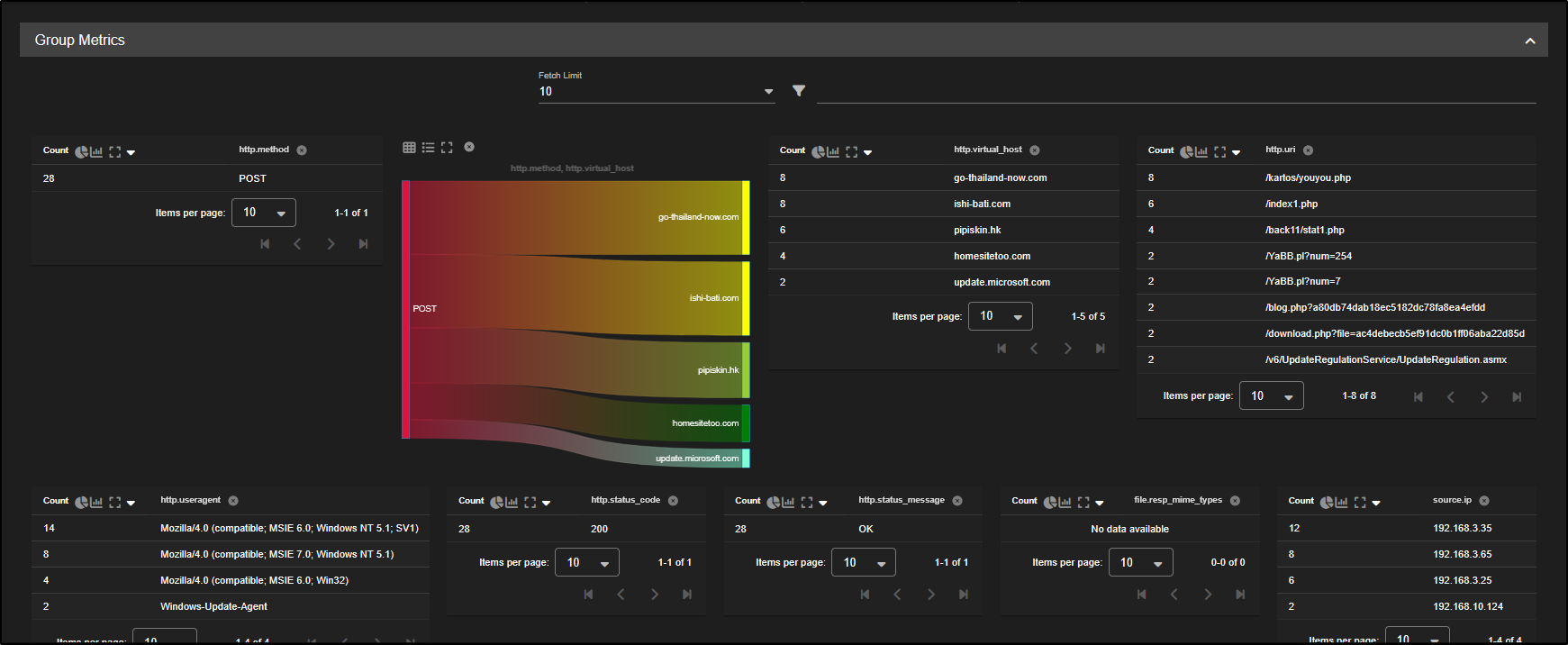This screenshot has height=645, width=1568.
Task: Expand http.uri table to fullscreen
Action: click(x=1219, y=151)
